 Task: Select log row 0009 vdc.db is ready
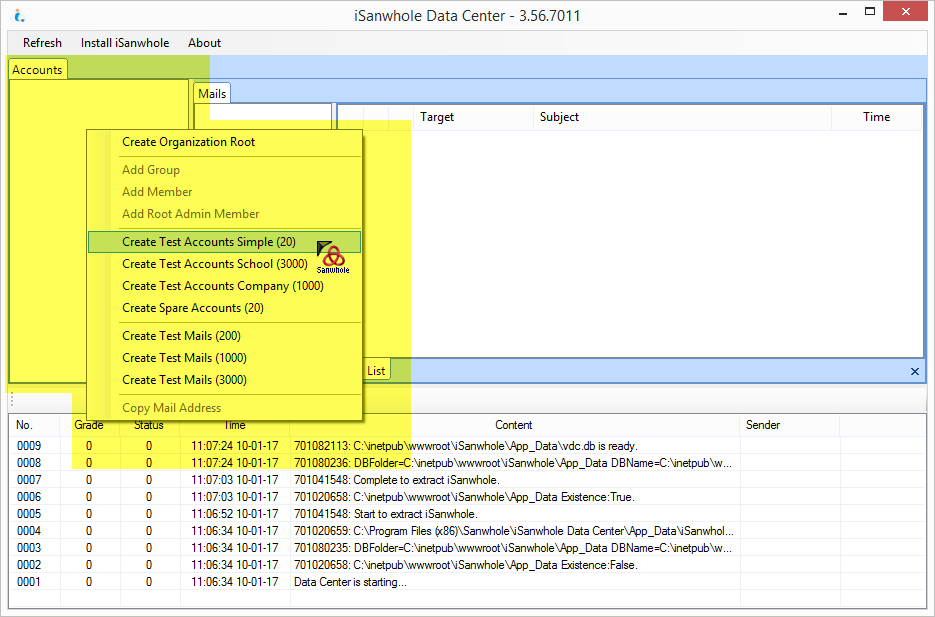point(467,446)
